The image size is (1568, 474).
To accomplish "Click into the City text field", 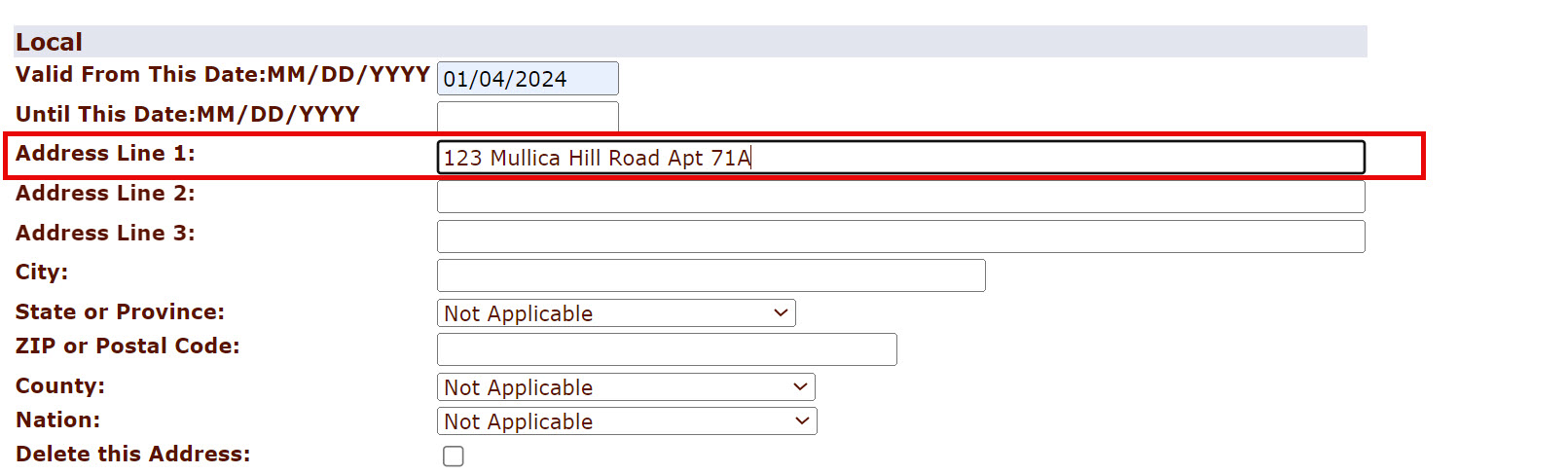I will pos(711,275).
